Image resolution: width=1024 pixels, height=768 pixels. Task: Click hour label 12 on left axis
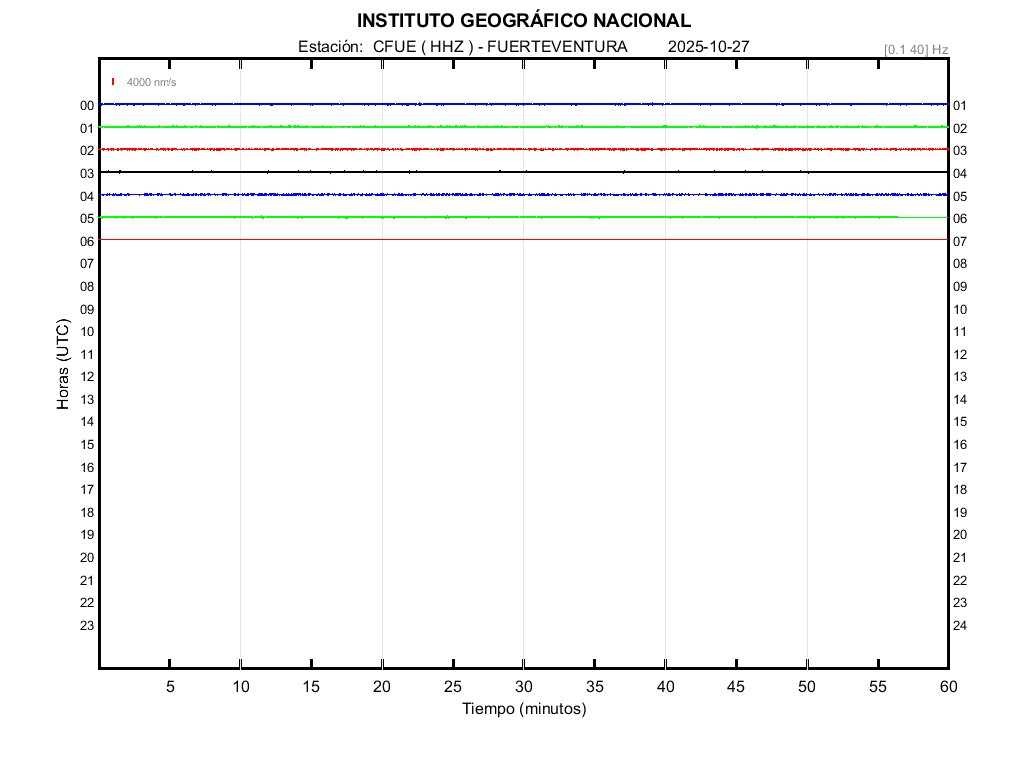(x=87, y=377)
